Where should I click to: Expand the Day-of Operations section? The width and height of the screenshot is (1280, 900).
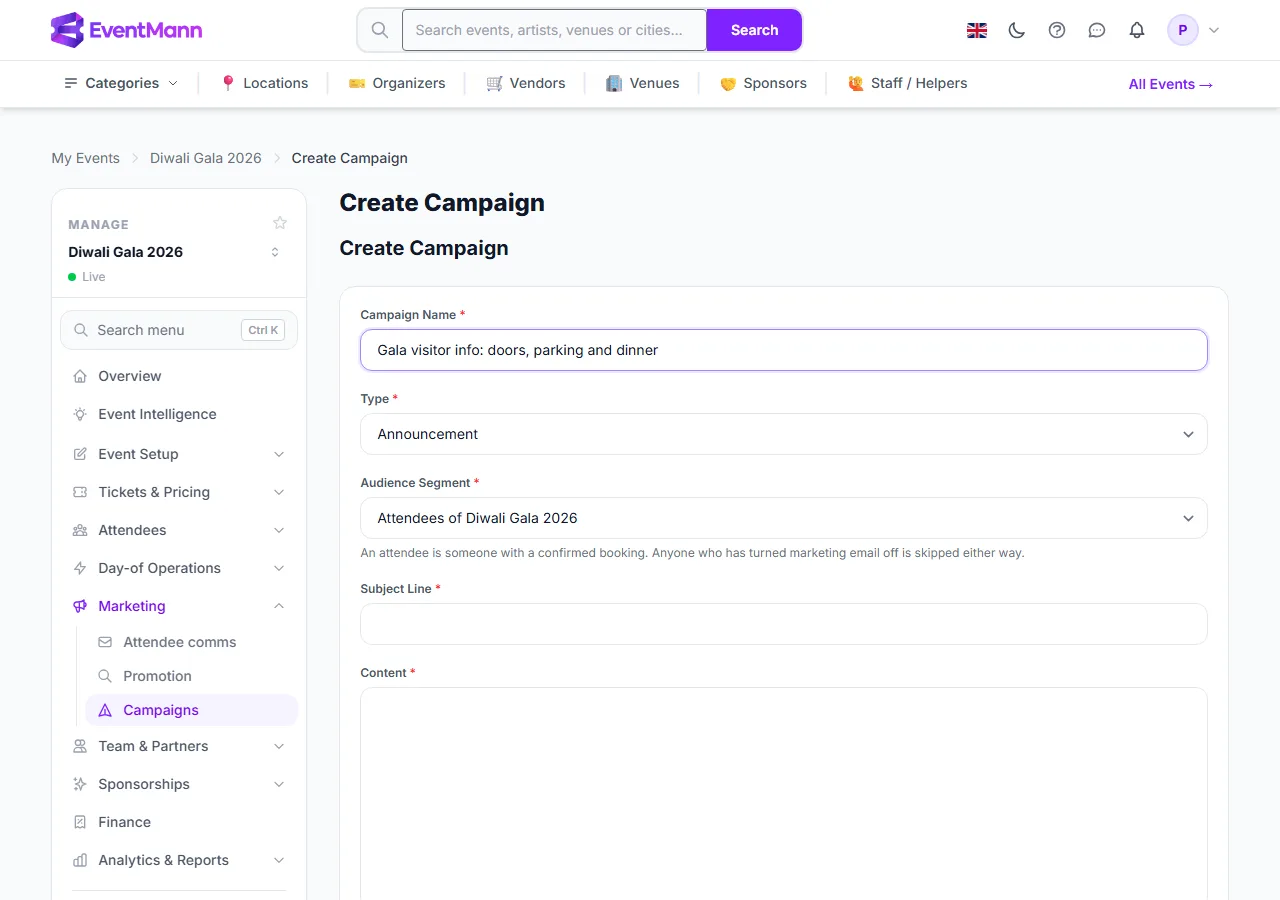179,568
